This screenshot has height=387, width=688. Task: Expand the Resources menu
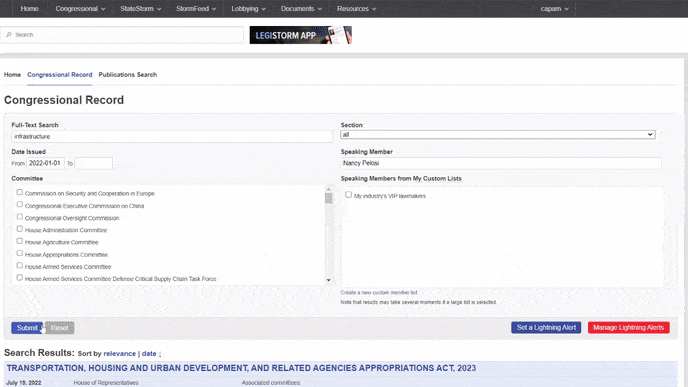click(x=356, y=8)
